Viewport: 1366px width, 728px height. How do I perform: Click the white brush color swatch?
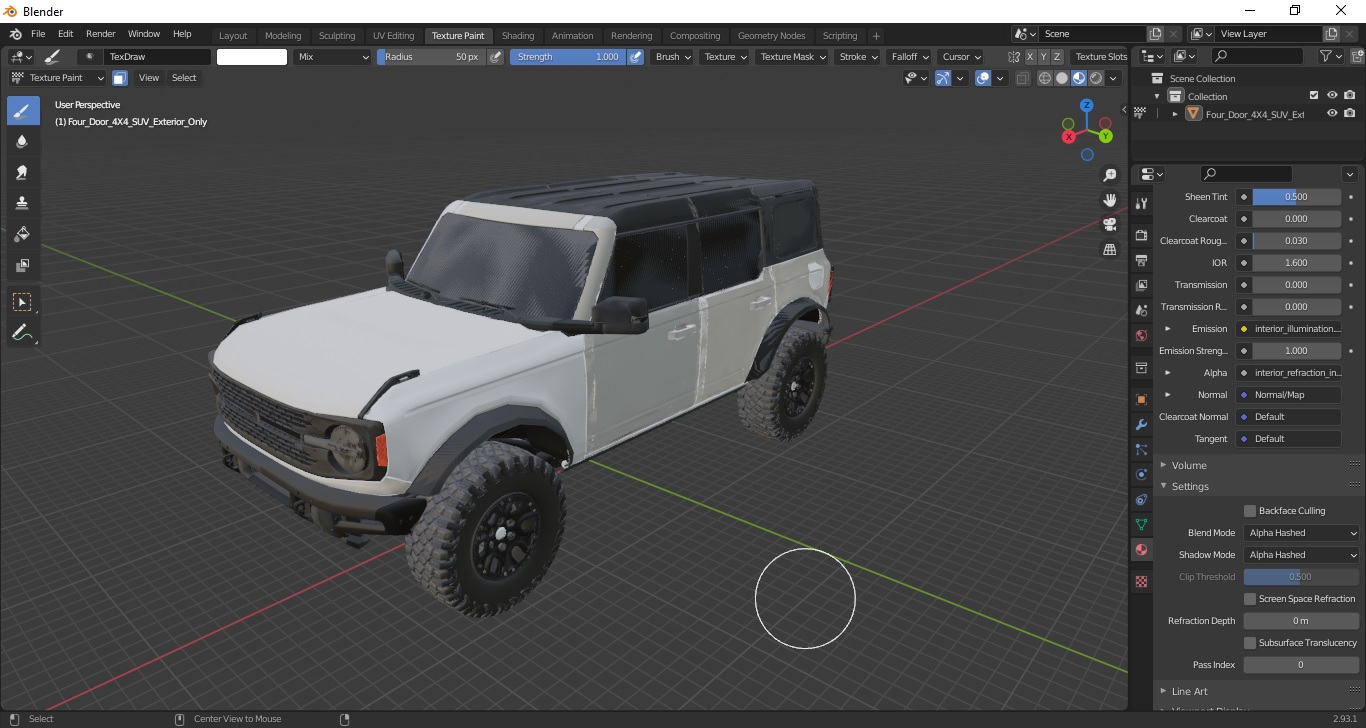252,57
